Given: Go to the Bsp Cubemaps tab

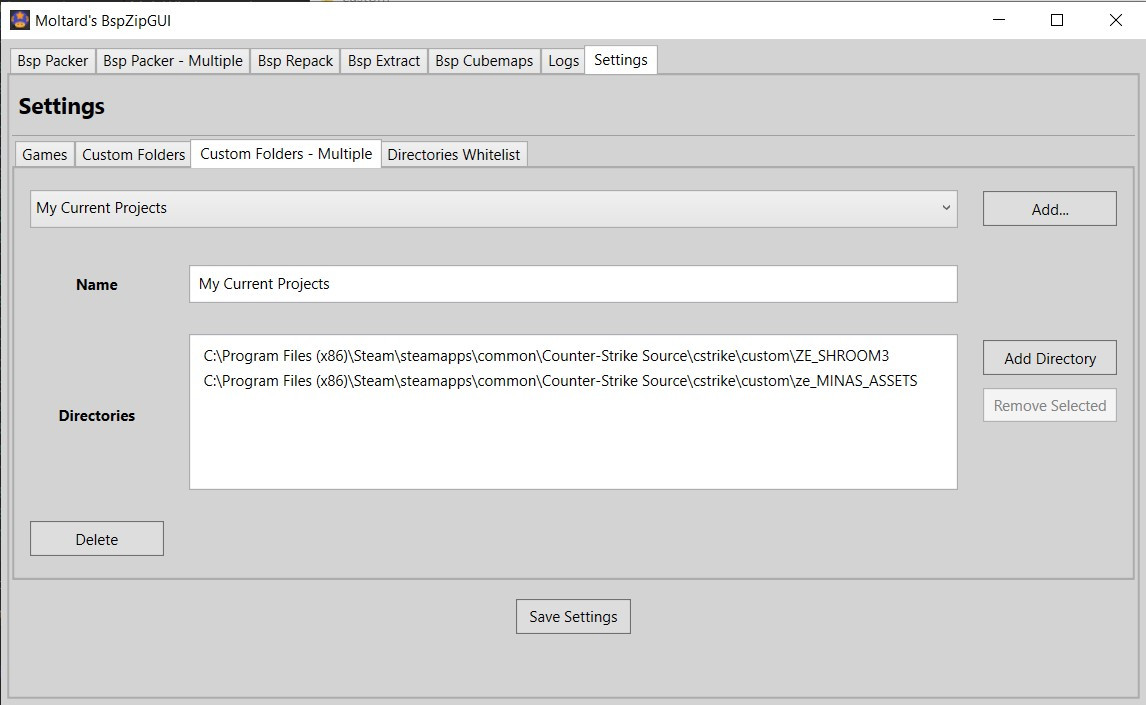Looking at the screenshot, I should pyautogui.click(x=484, y=60).
